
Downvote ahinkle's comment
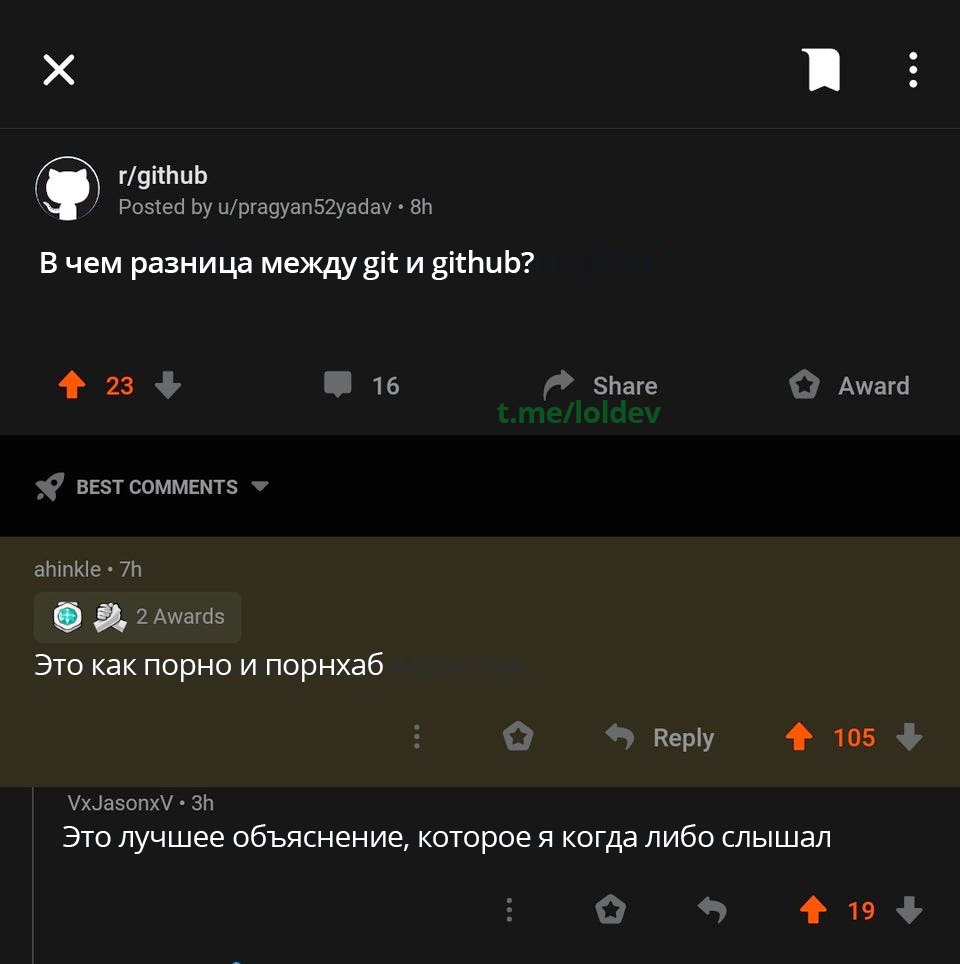click(909, 737)
